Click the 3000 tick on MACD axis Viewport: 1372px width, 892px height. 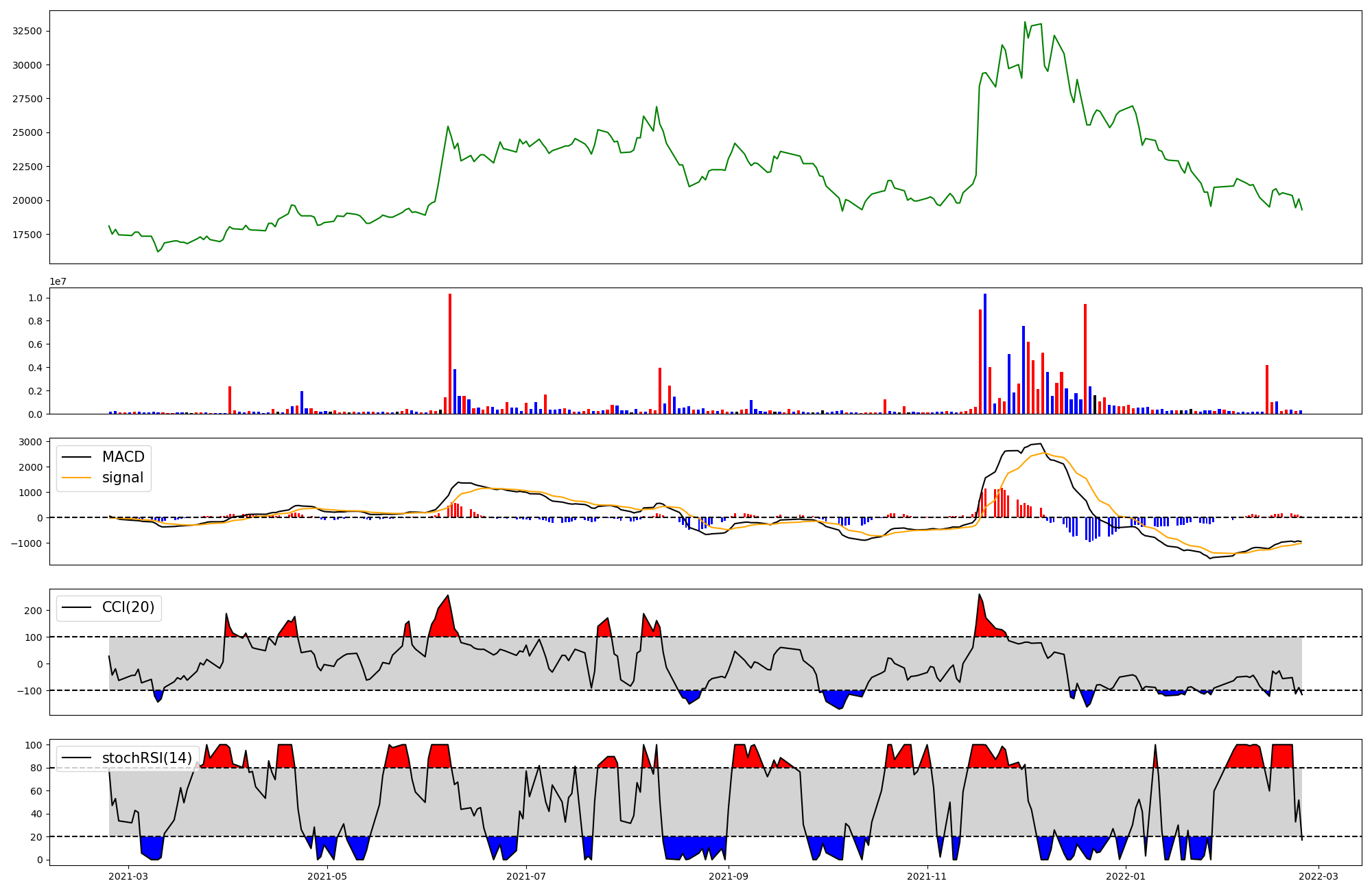coord(30,442)
